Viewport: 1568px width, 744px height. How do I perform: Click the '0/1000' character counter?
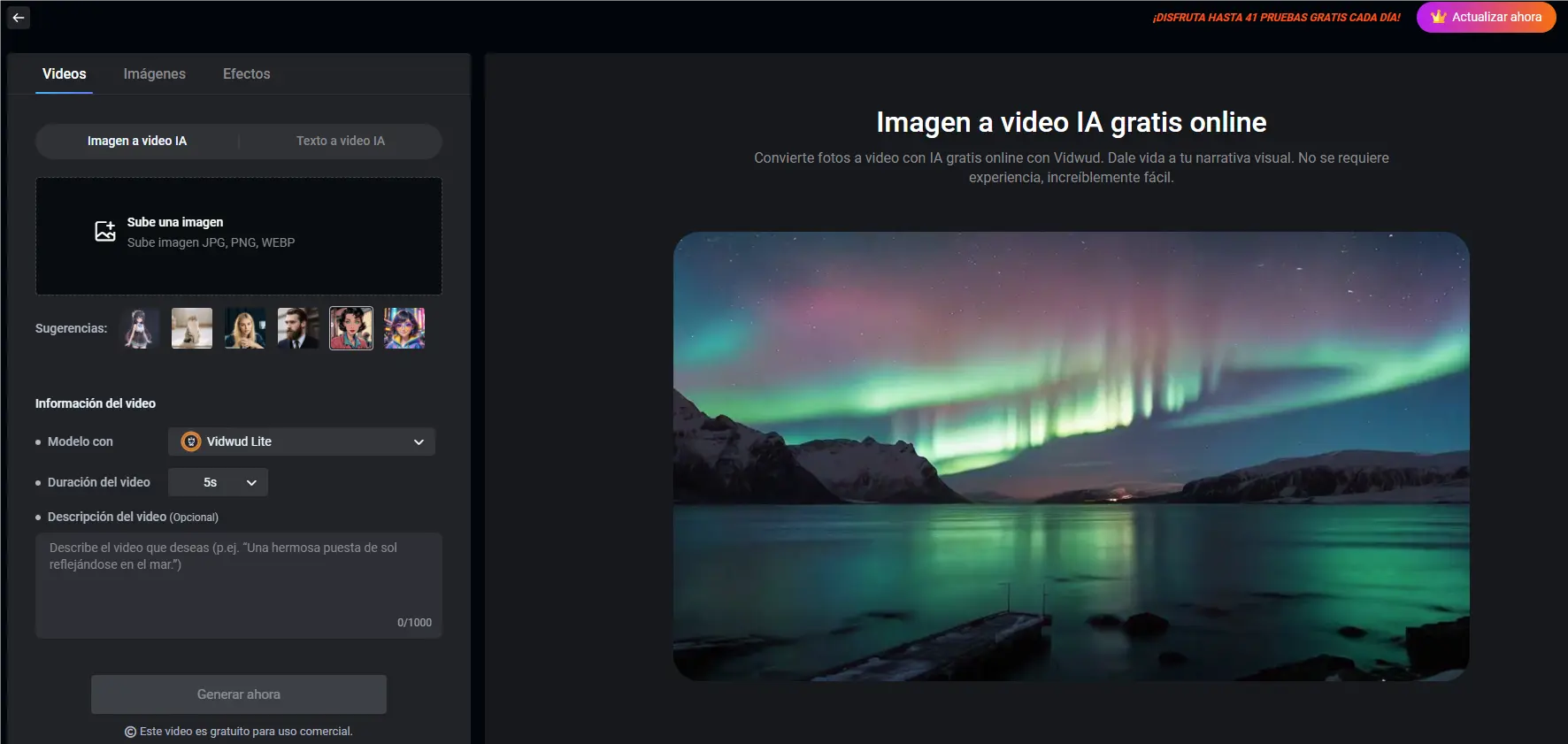[414, 623]
